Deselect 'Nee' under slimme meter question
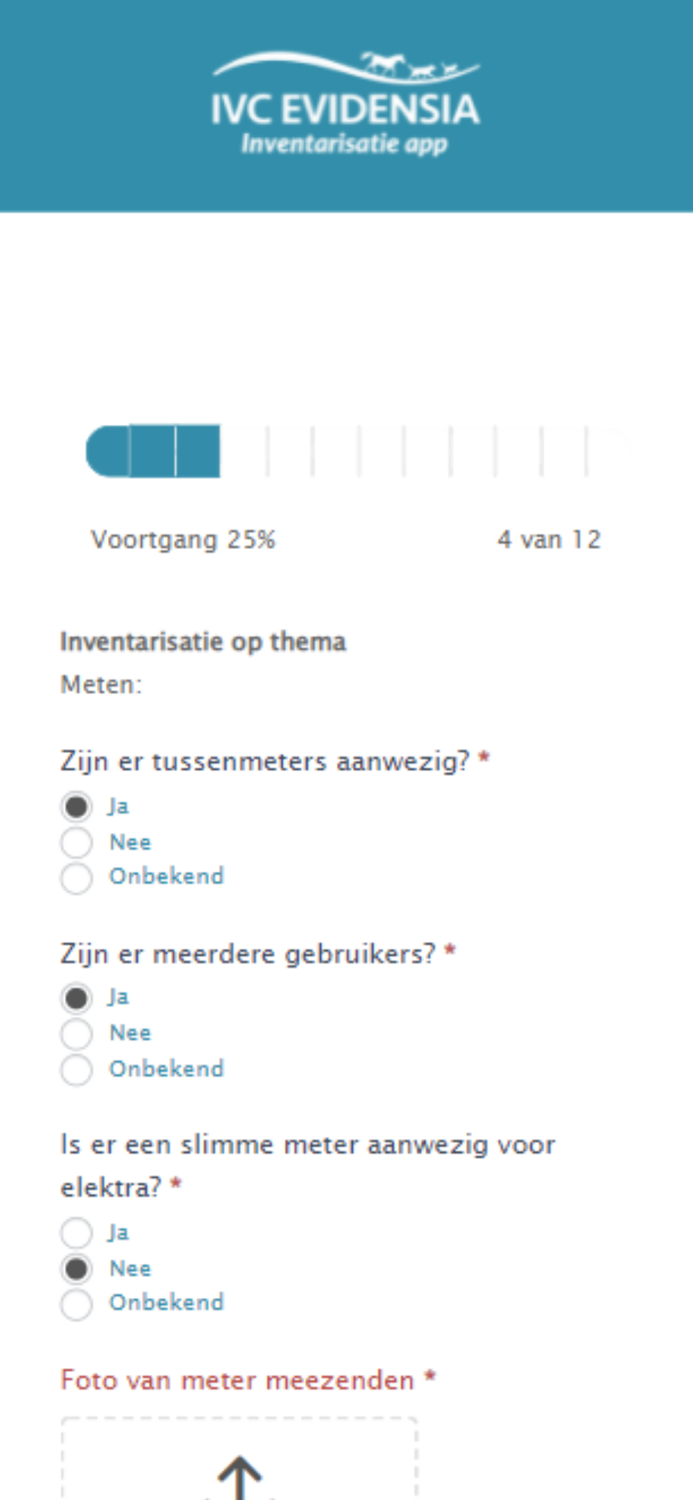The width and height of the screenshot is (693, 1500). (x=76, y=1268)
